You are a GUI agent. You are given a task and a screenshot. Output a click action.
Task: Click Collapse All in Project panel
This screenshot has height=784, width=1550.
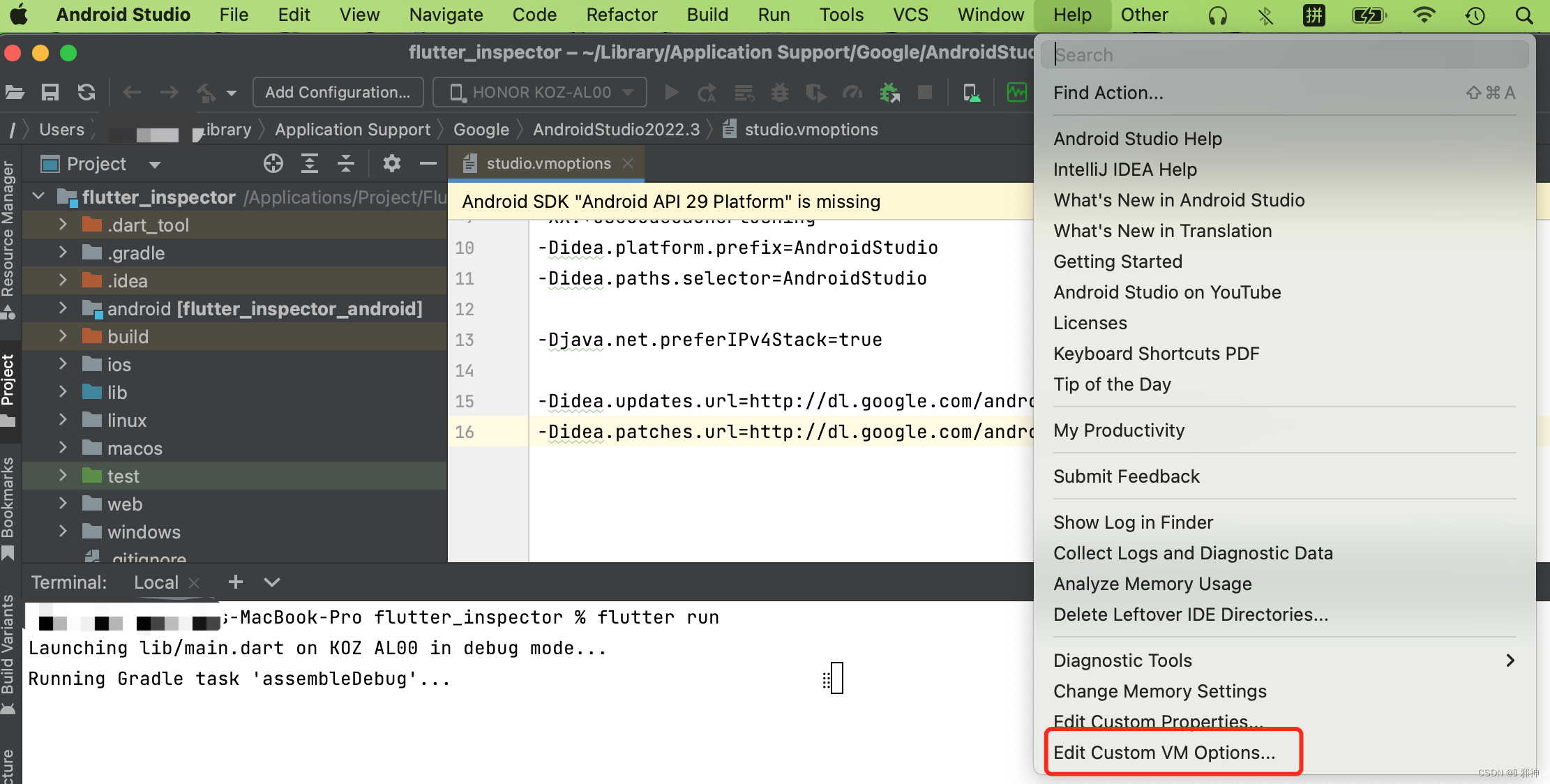click(346, 164)
